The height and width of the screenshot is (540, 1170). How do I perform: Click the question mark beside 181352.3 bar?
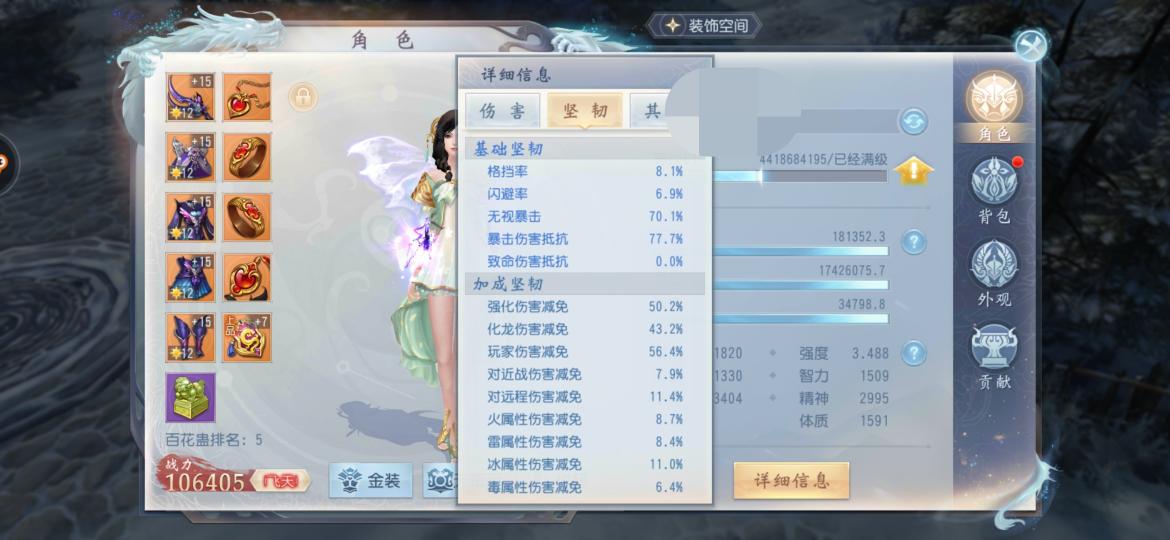click(913, 242)
